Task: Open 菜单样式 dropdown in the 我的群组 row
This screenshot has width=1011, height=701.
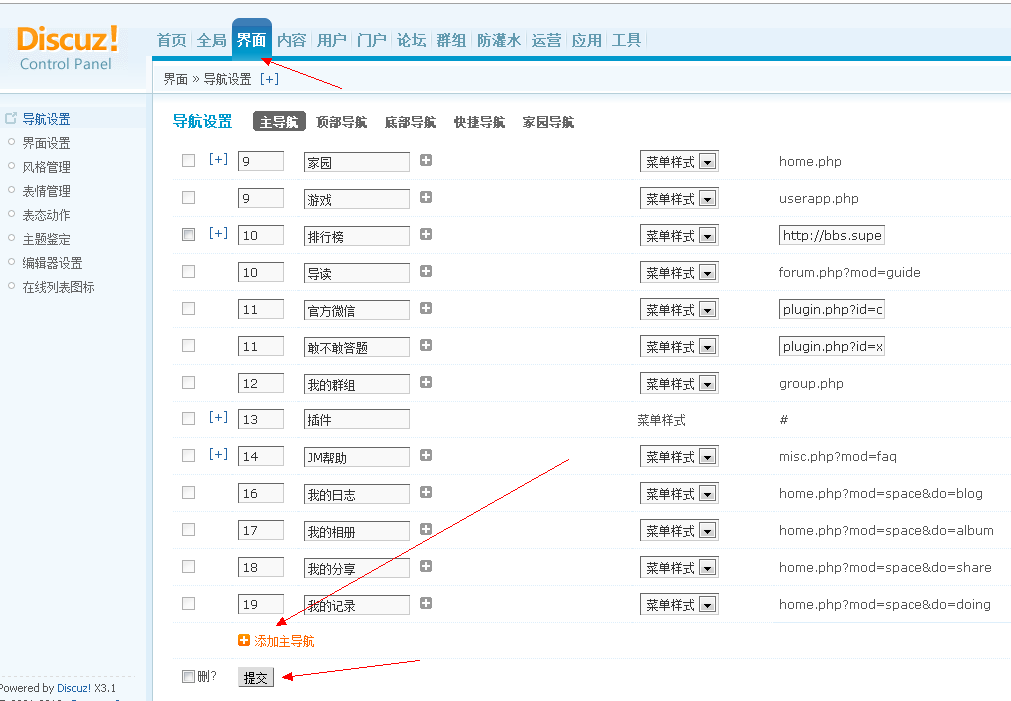Action: coord(679,384)
